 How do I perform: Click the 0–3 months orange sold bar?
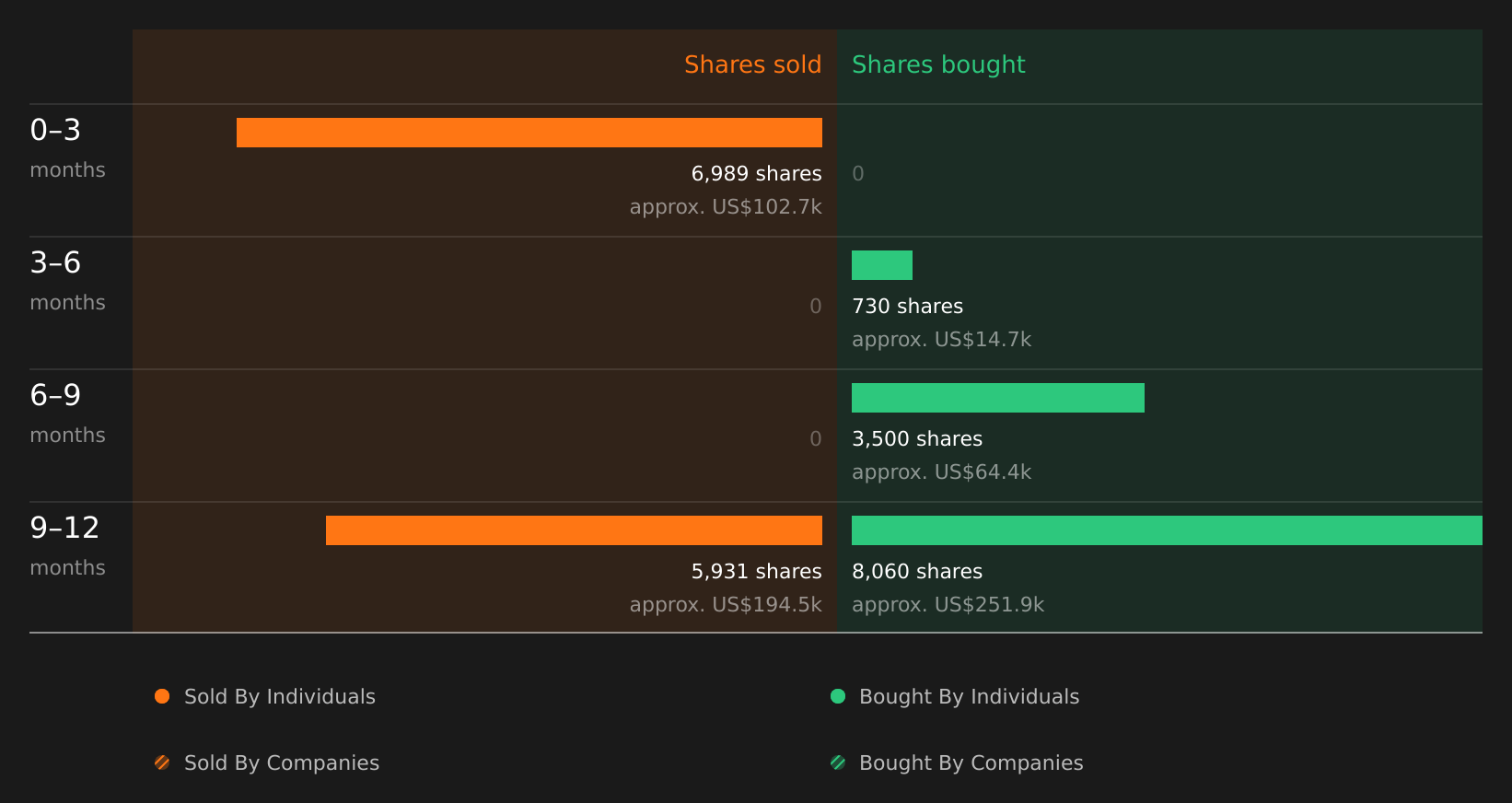point(529,133)
